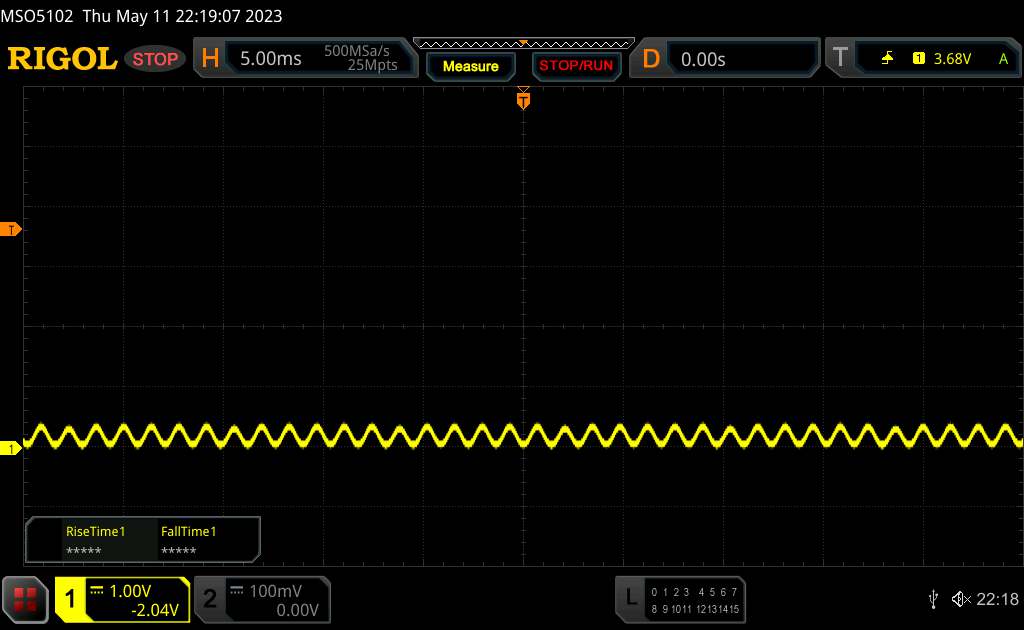
Task: Open the 500MSa/s sample rate info
Action: point(357,51)
